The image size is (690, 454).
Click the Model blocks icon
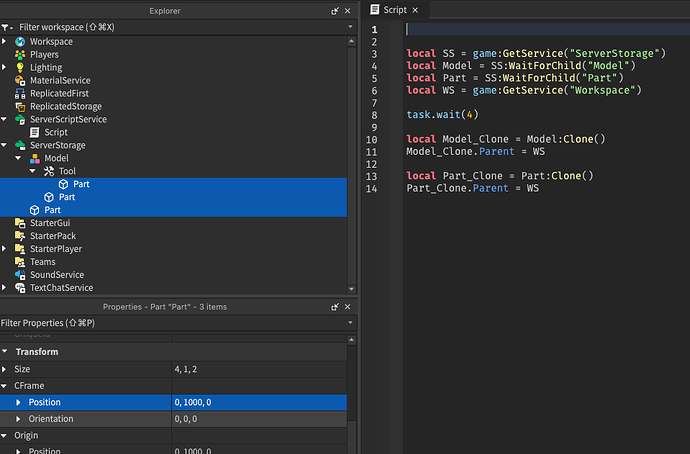click(34, 158)
